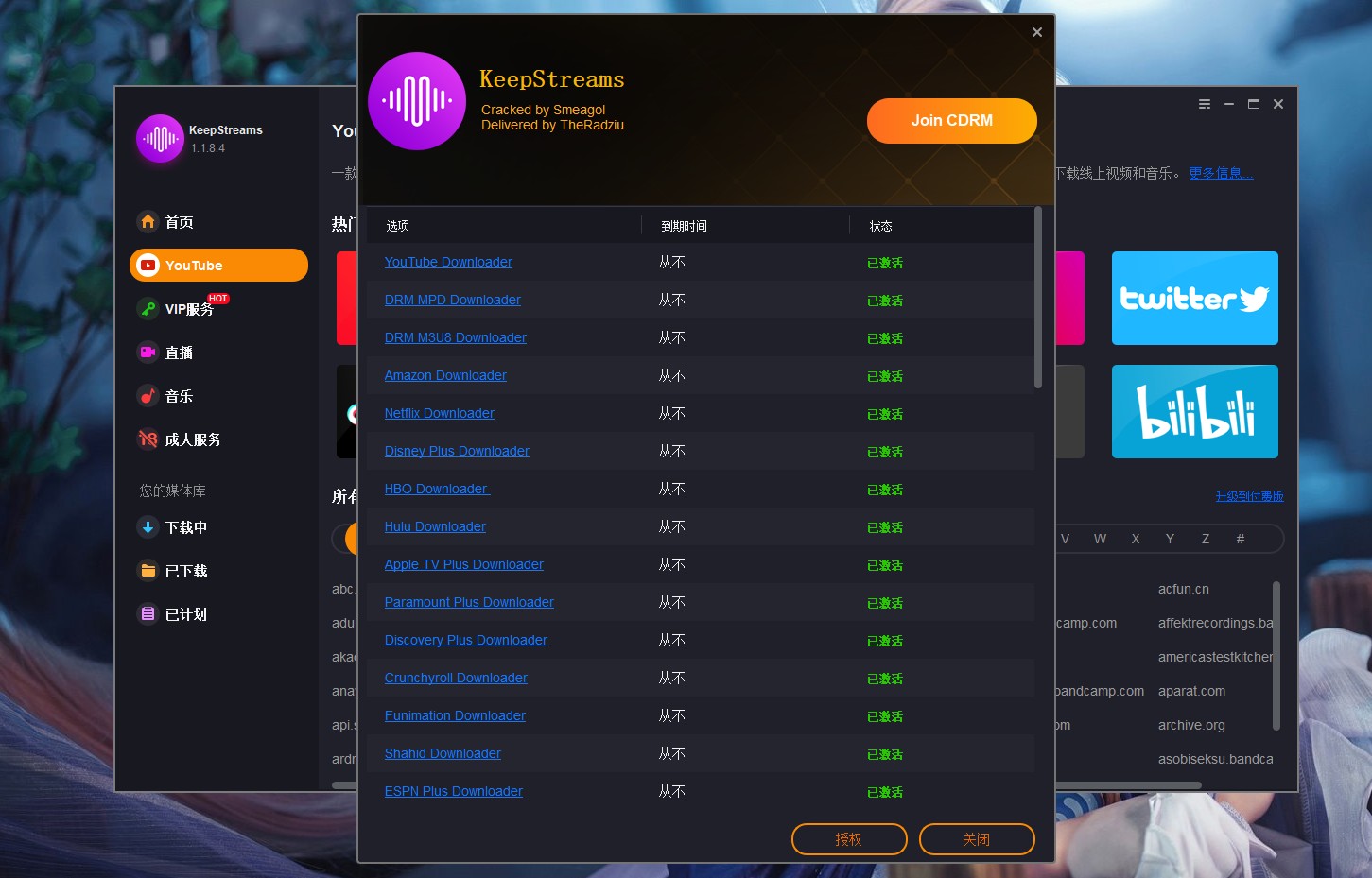Screen dimensions: 1372x878
Task: Filter sites by the # symbol
Action: point(1241,539)
